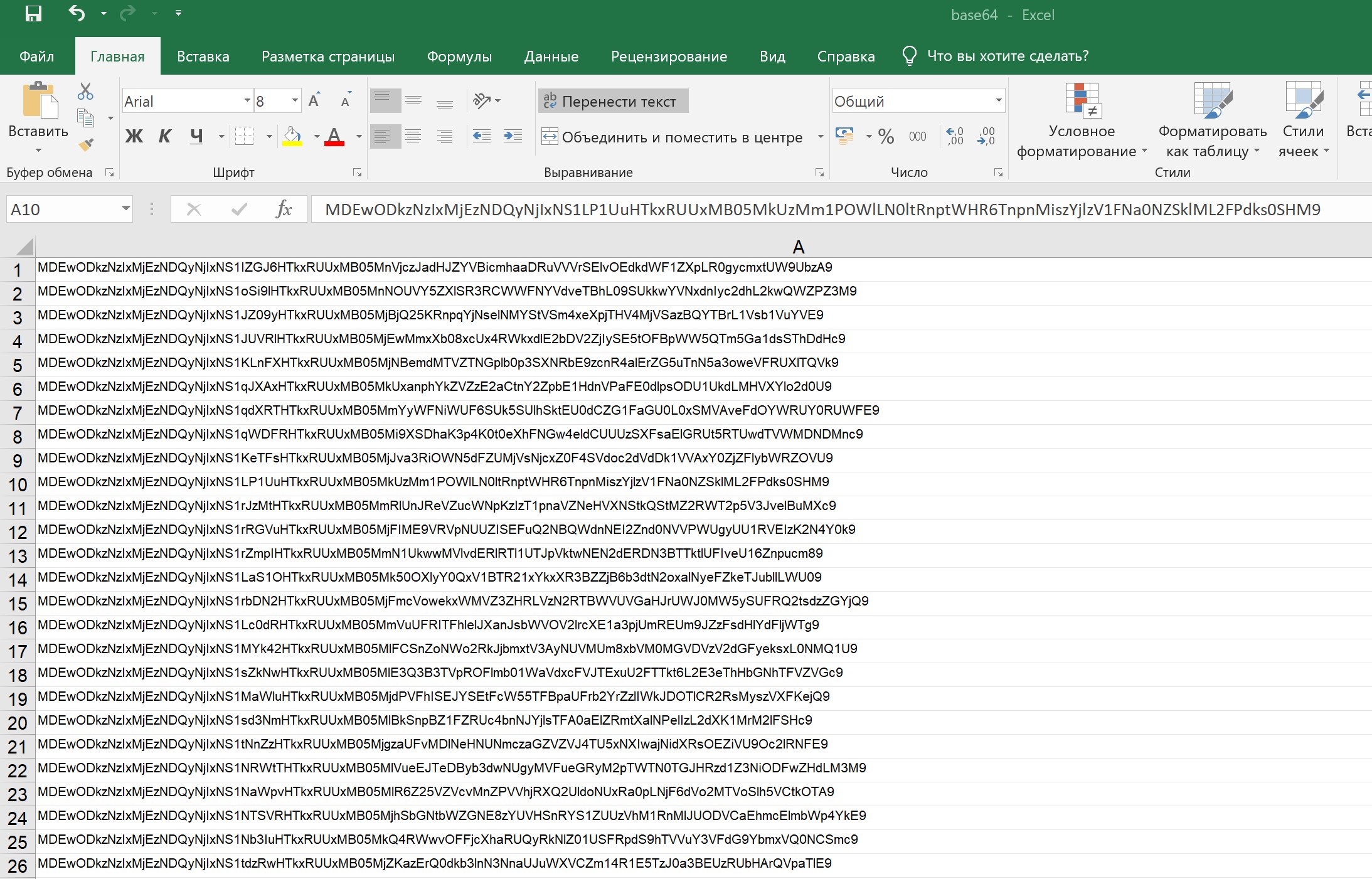This screenshot has width=1372, height=879.
Task: Apply yellow fill color to cell
Action: tap(292, 136)
